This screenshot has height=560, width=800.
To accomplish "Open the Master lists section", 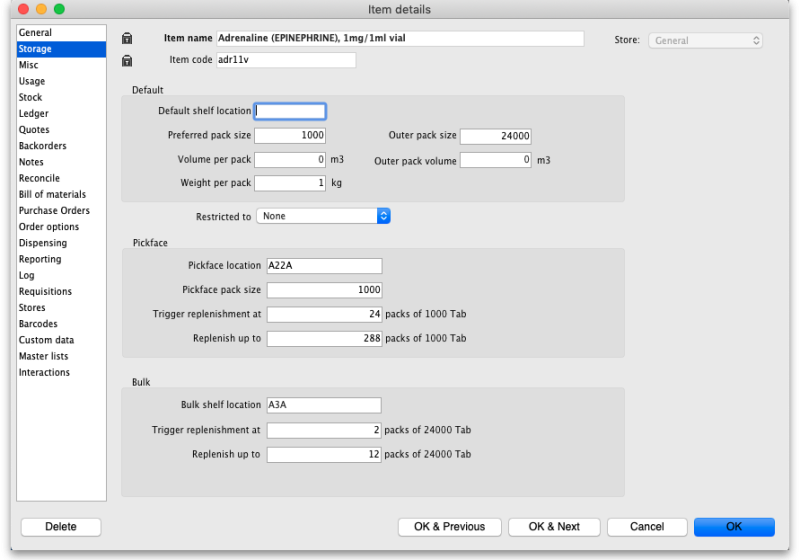I will (x=44, y=356).
